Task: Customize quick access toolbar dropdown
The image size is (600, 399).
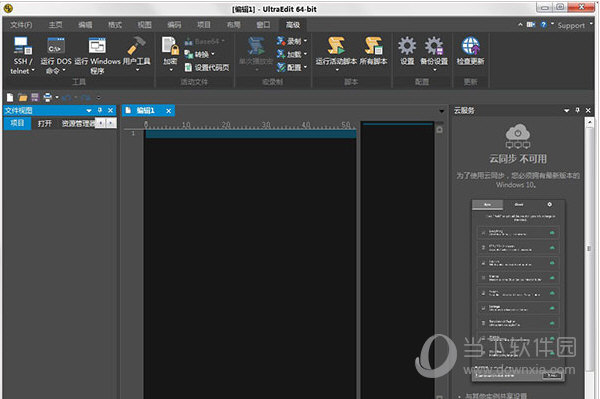Action: [98, 98]
